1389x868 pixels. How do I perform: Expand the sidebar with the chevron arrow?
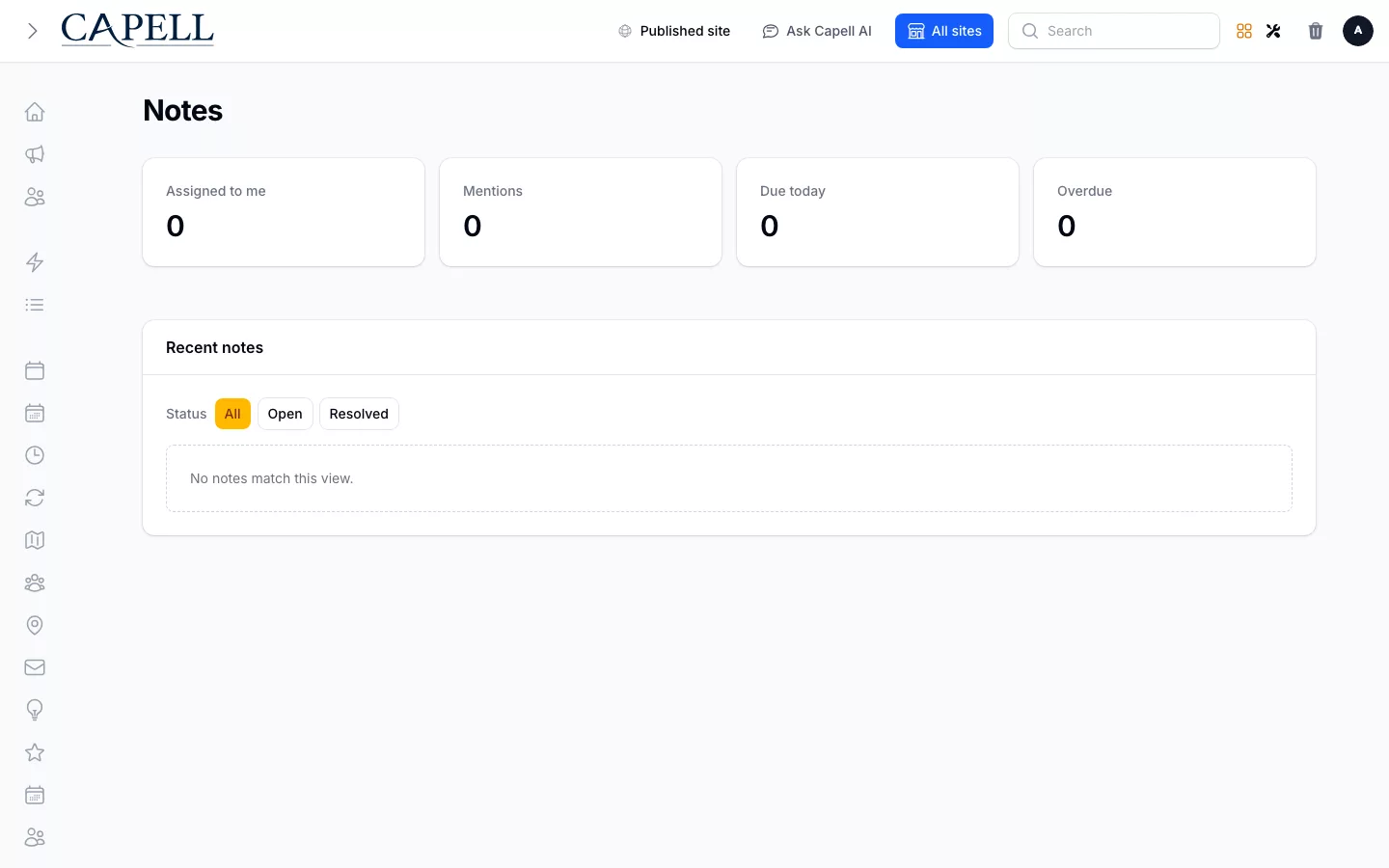33,31
